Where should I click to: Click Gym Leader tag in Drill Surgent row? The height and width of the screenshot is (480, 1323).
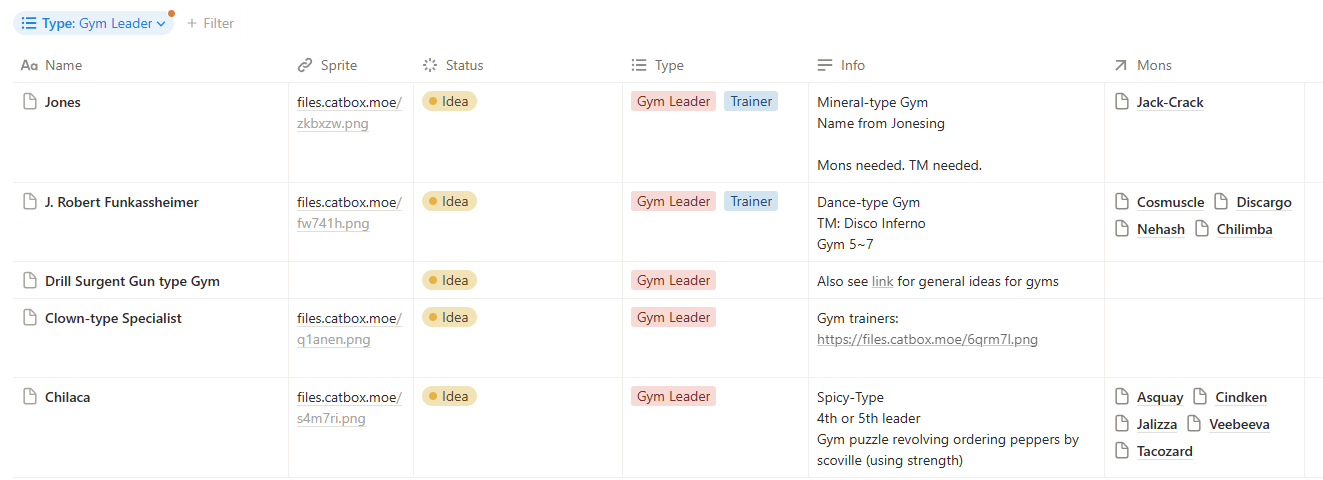click(673, 280)
